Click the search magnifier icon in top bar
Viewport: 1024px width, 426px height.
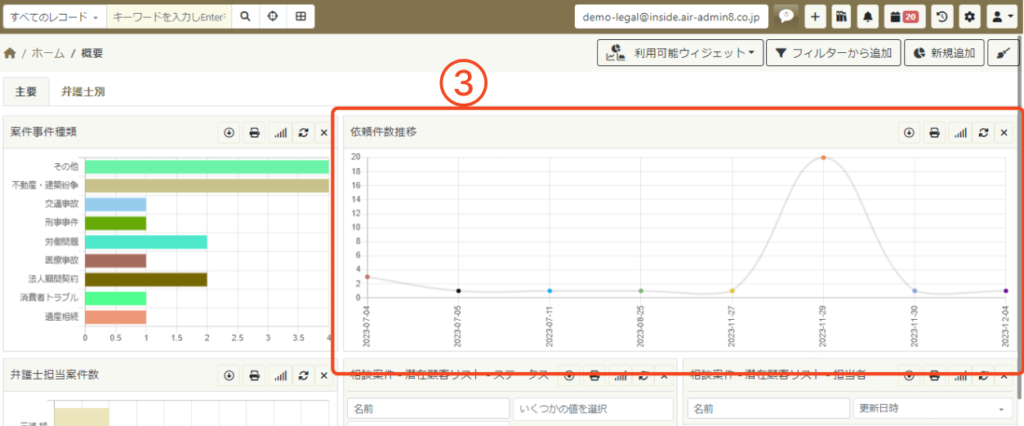tap(246, 17)
